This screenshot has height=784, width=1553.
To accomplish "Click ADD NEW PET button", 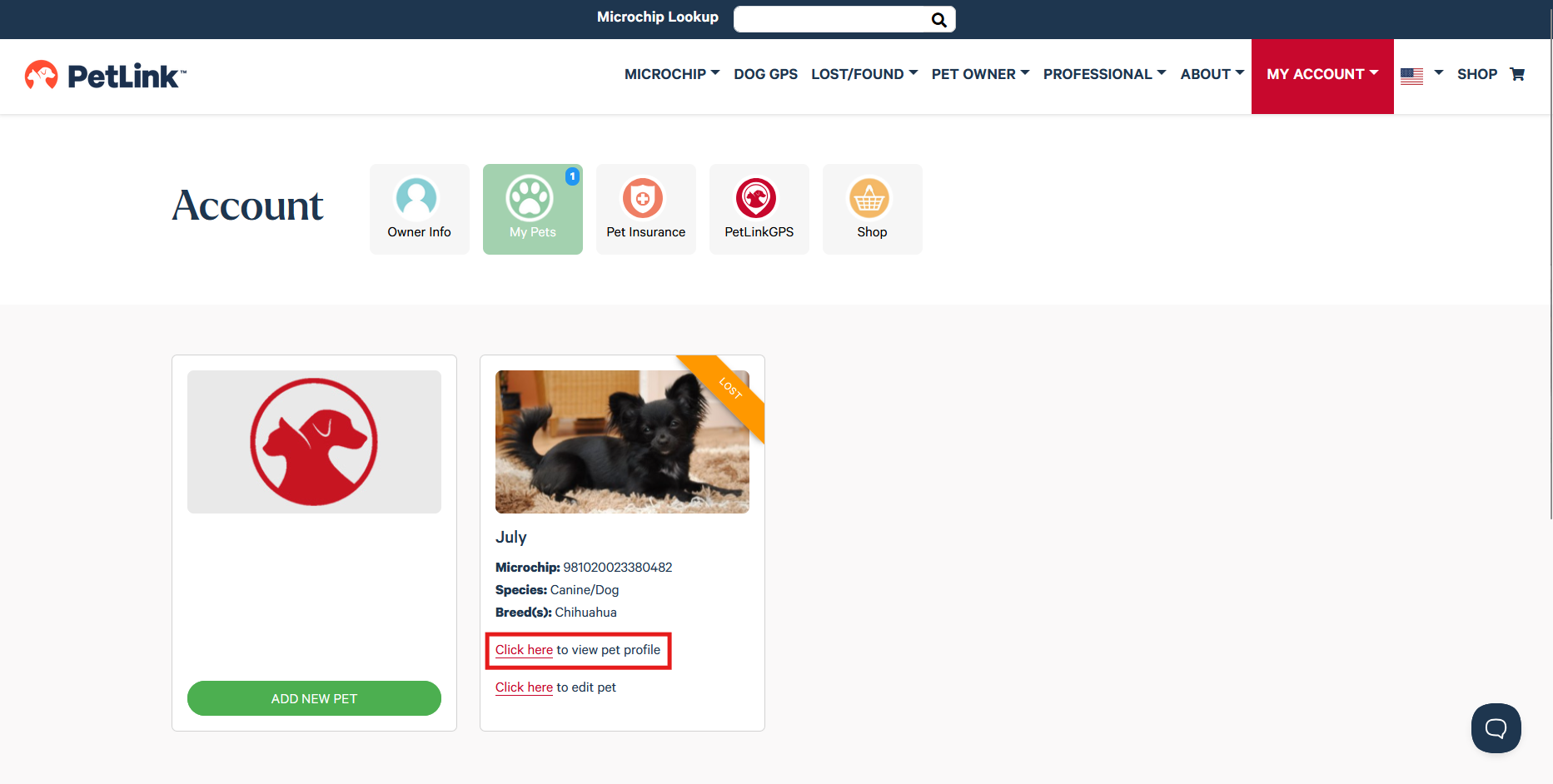I will [x=314, y=698].
